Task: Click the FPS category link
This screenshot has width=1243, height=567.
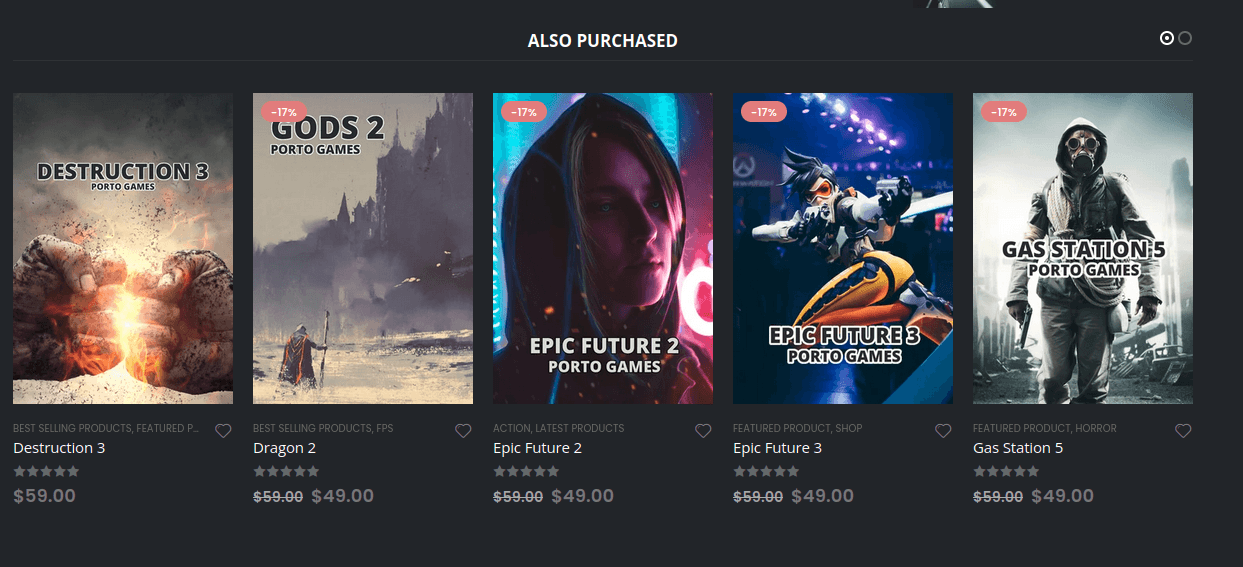Action: click(x=385, y=428)
